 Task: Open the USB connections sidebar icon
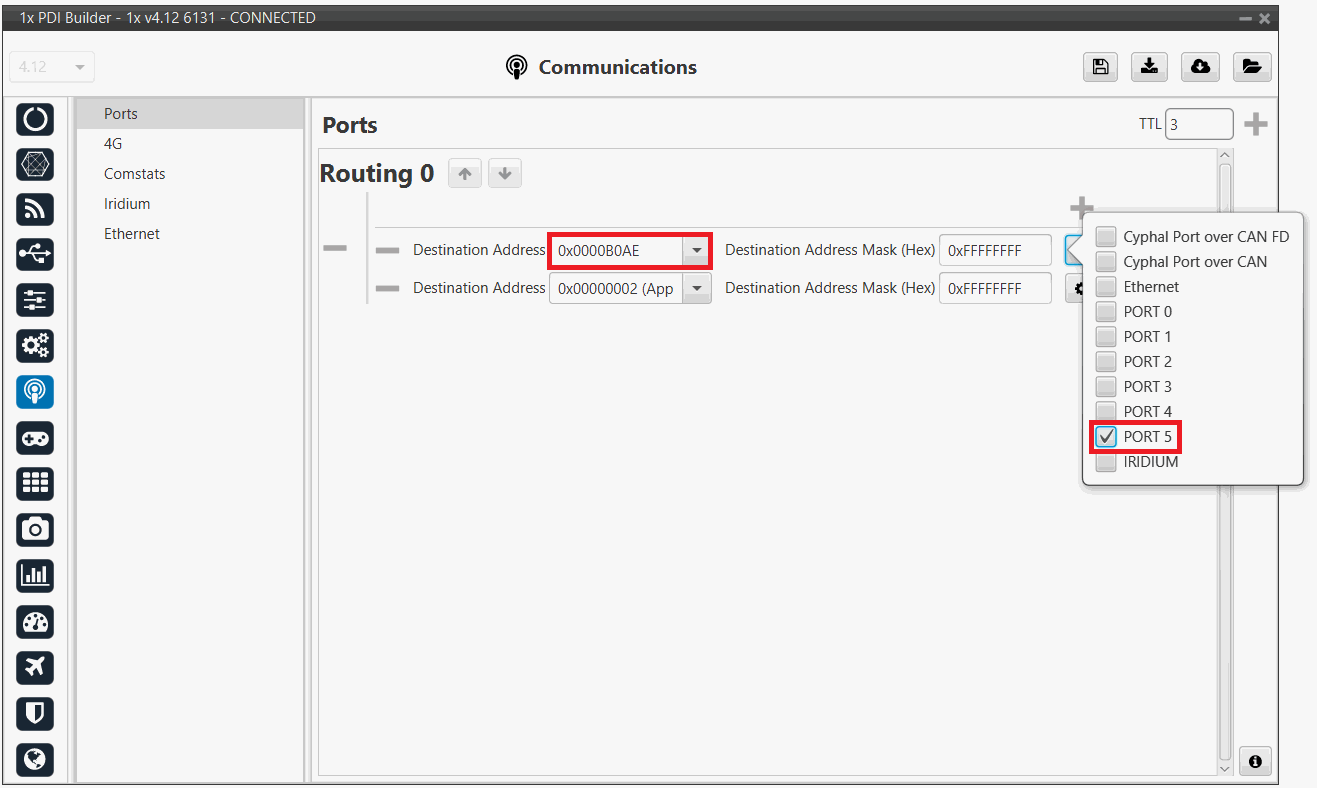point(35,255)
